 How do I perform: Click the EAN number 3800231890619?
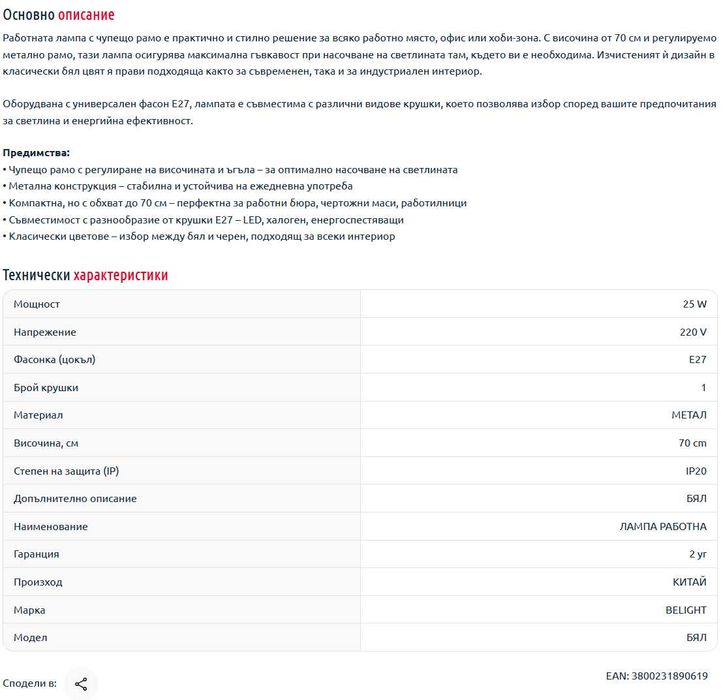tap(656, 676)
